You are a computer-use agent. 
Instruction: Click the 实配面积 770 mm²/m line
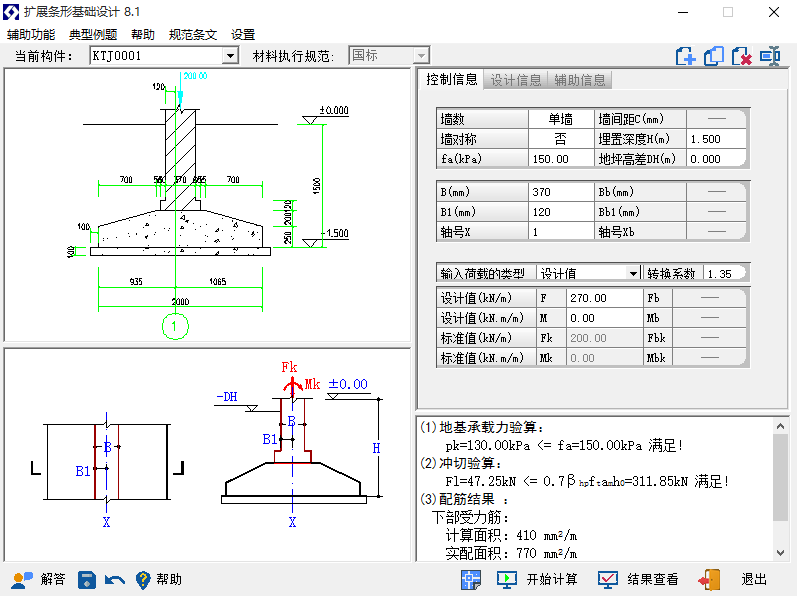[511, 553]
